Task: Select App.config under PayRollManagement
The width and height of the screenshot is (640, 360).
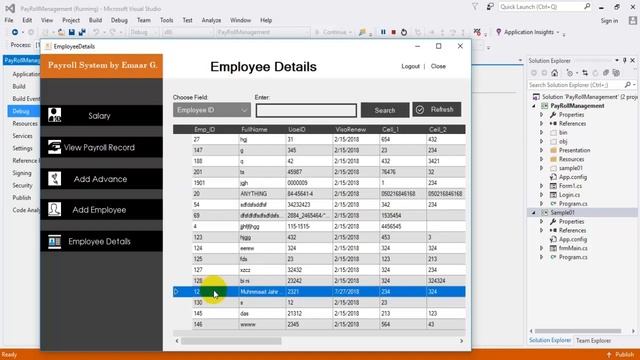Action: pyautogui.click(x=572, y=177)
